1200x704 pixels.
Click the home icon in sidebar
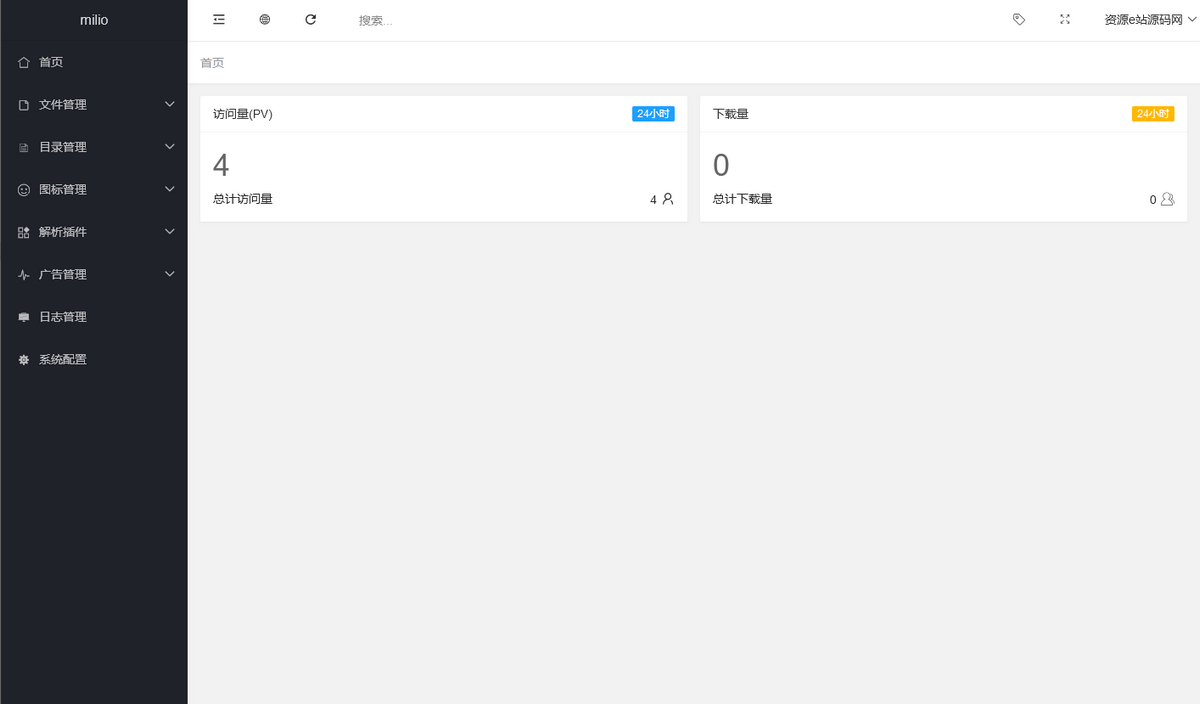[24, 62]
